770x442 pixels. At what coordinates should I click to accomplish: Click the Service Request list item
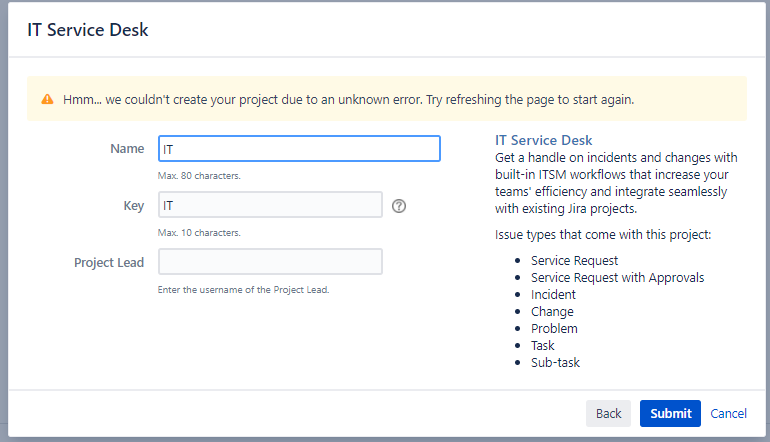[574, 260]
